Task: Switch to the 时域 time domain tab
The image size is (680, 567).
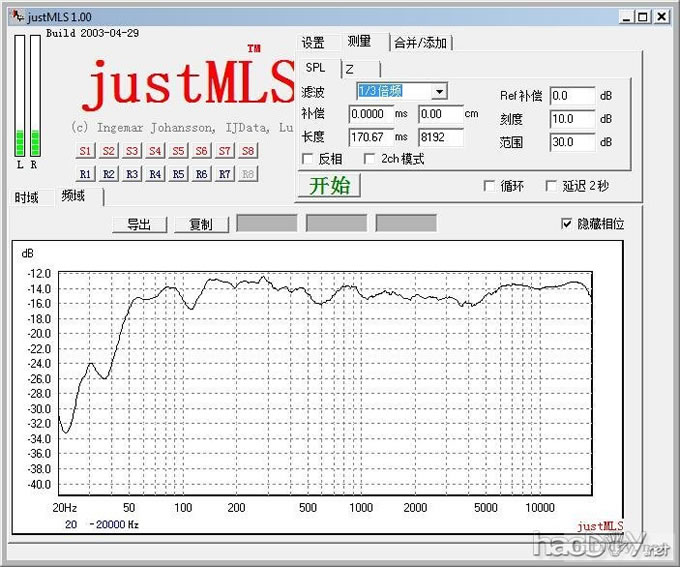Action: pyautogui.click(x=27, y=197)
